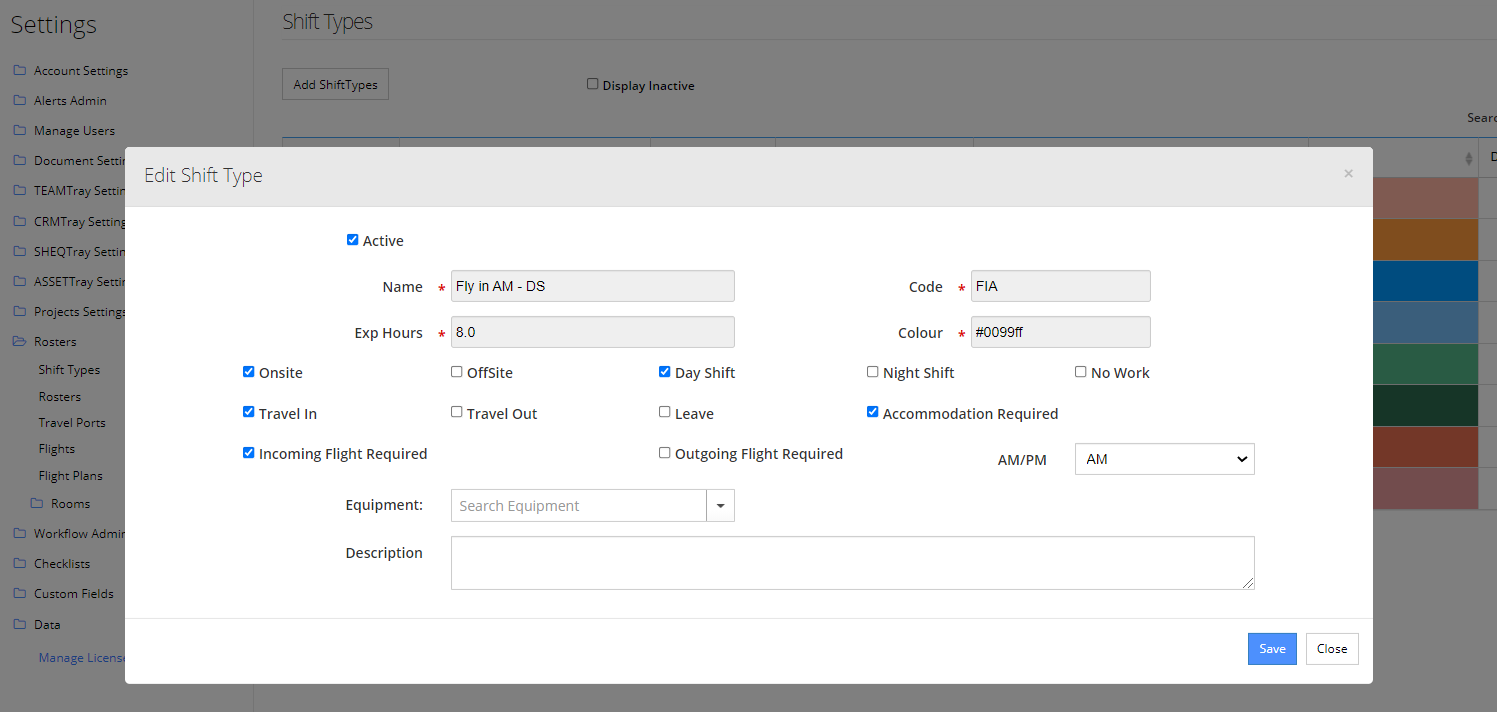Click the Account Settings folder icon
The height and width of the screenshot is (712, 1497).
(x=19, y=71)
